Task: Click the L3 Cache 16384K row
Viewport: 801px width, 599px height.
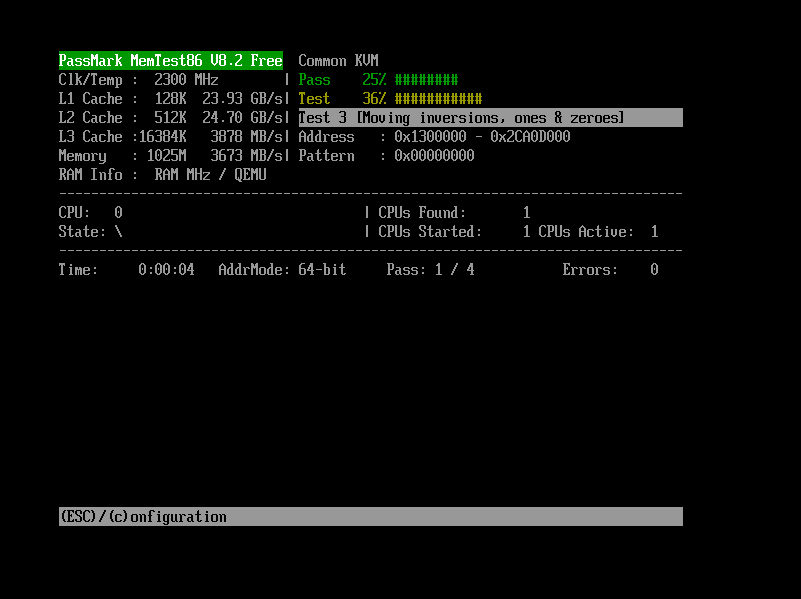Action: pos(173,136)
